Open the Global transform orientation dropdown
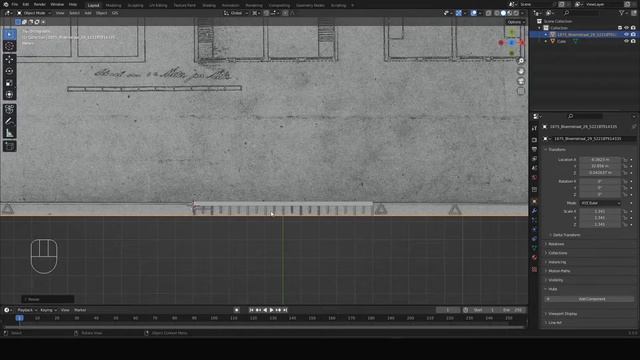The width and height of the screenshot is (640, 360). coord(236,13)
